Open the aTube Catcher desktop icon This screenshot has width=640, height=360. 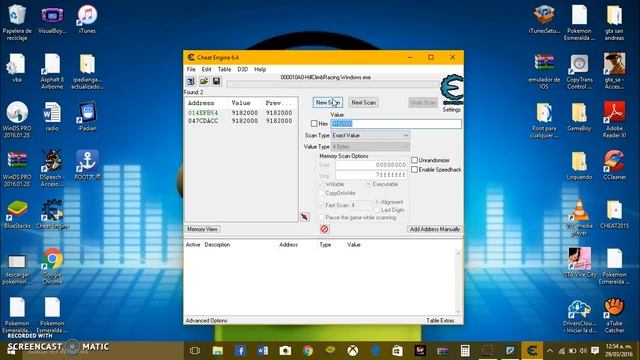click(x=614, y=315)
